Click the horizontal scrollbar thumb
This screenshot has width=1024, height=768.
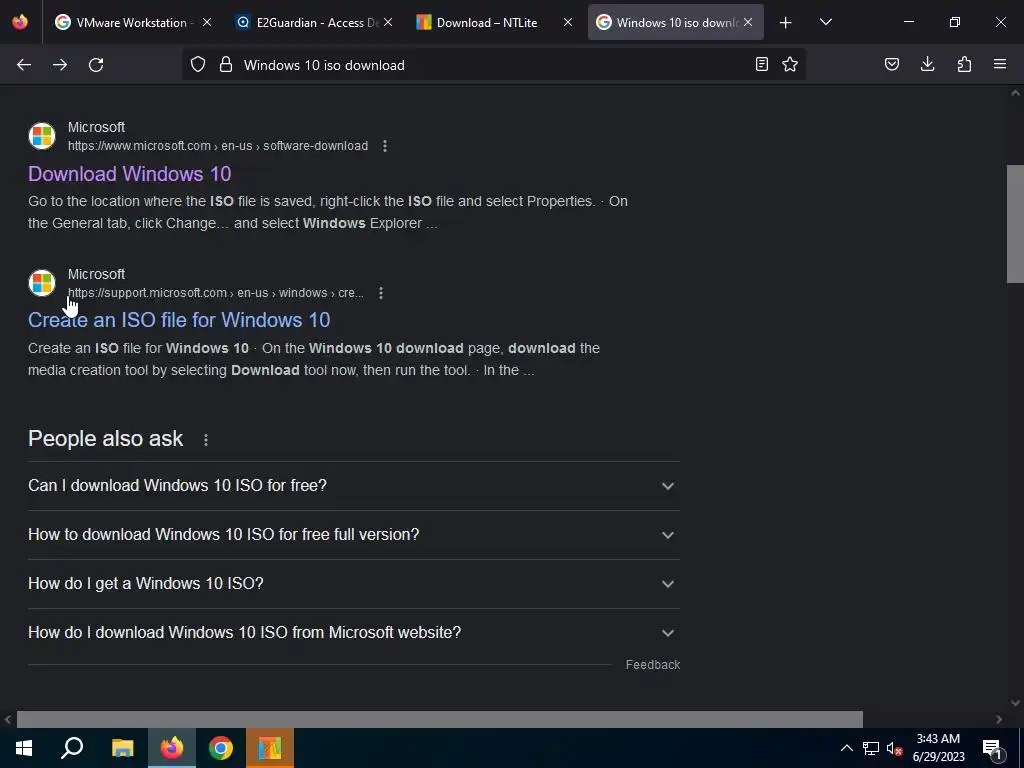[440, 719]
